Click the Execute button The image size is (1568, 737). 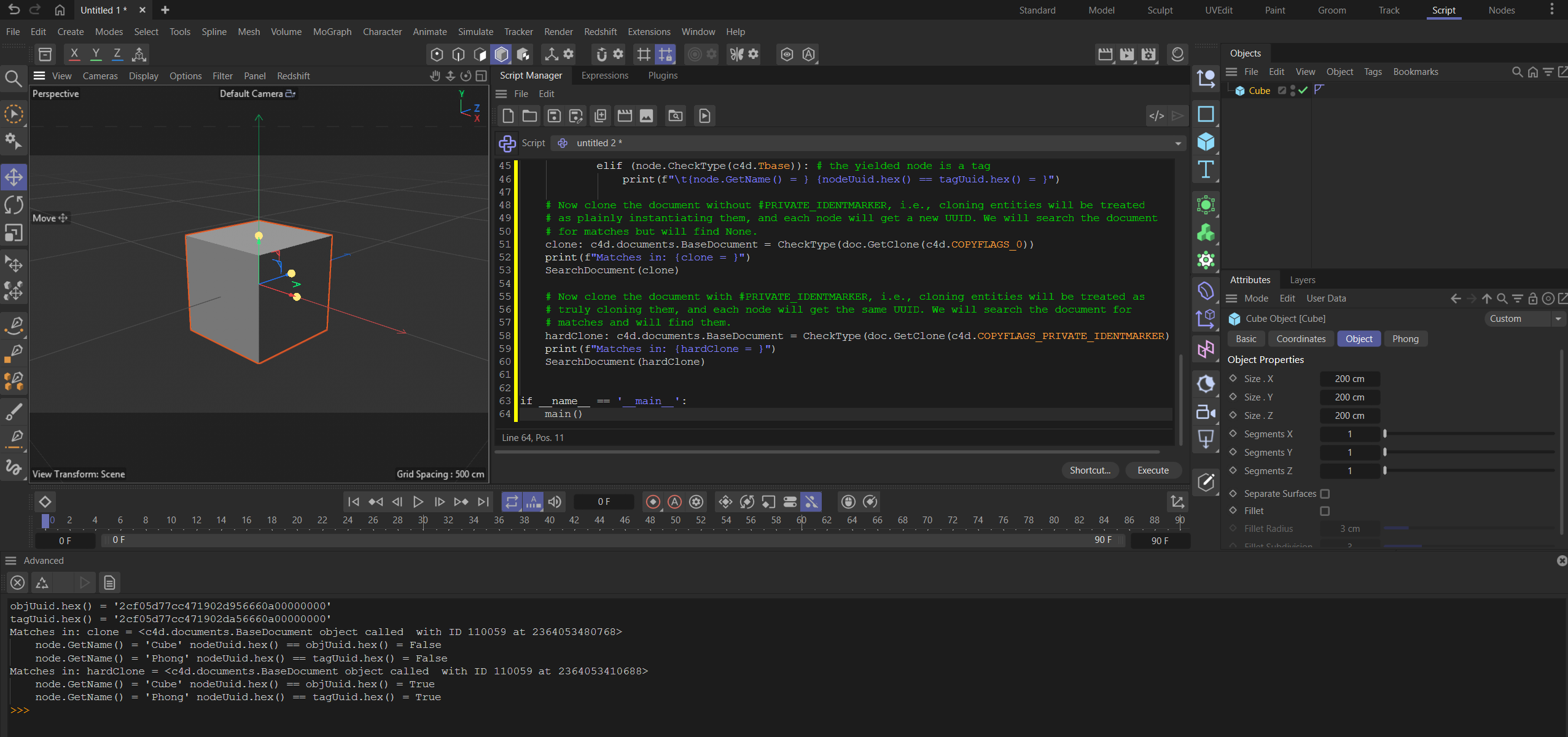[x=1152, y=470]
